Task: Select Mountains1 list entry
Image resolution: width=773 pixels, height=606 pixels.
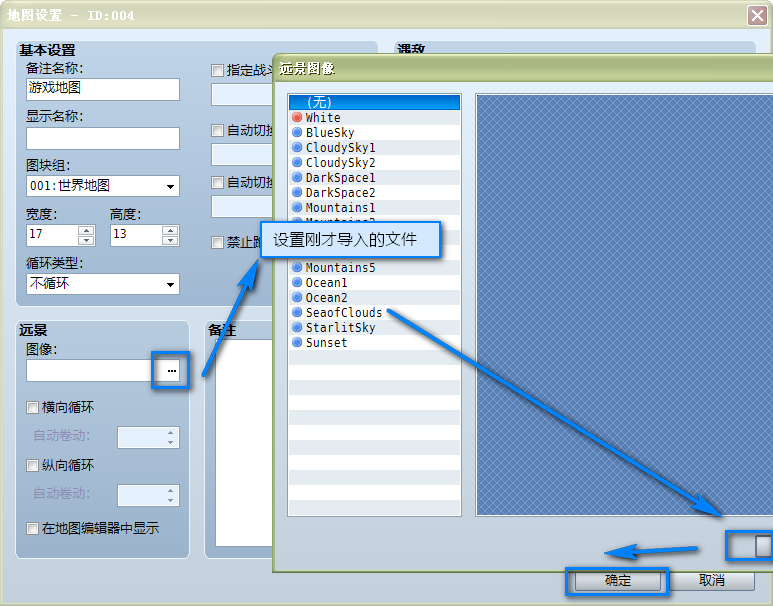Action: click(374, 207)
